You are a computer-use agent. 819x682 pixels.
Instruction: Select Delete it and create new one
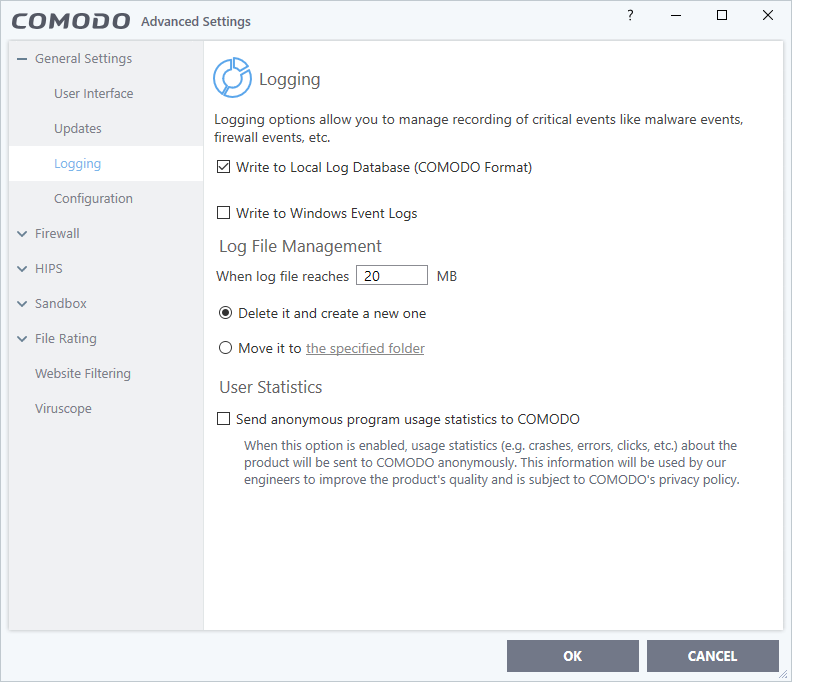click(x=225, y=313)
